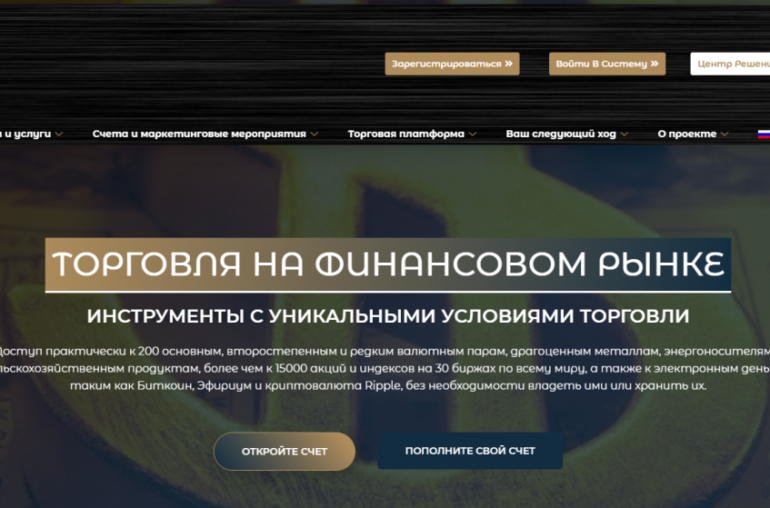Click the Russian flag language icon
770x508 pixels.
pyautogui.click(x=764, y=134)
